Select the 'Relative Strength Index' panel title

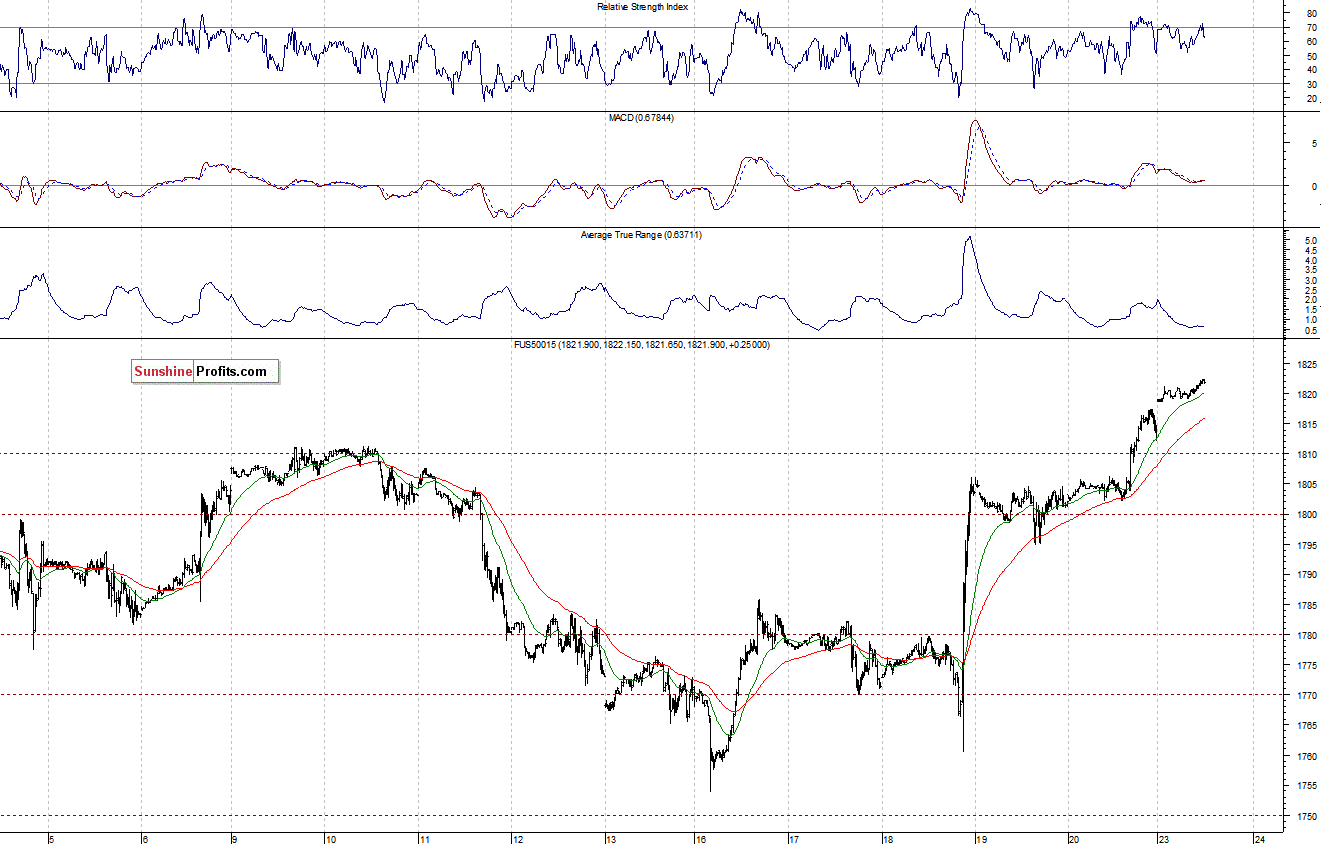coord(642,6)
